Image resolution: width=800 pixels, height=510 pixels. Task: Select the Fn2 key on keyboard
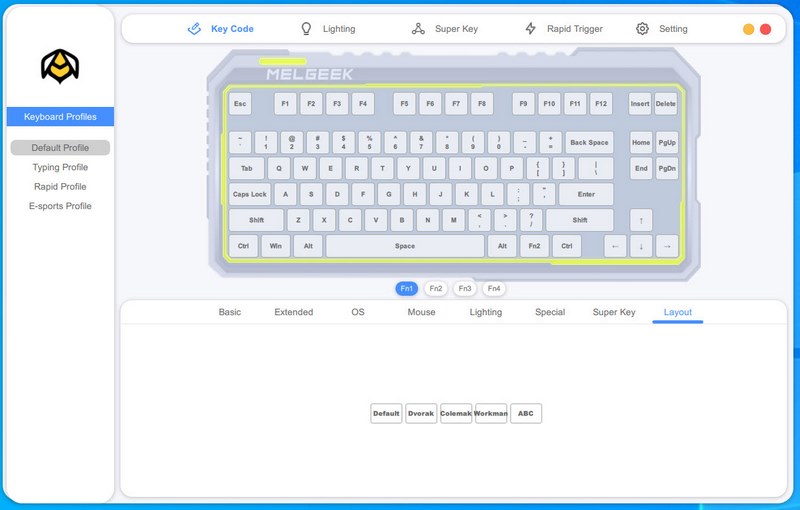(x=534, y=246)
